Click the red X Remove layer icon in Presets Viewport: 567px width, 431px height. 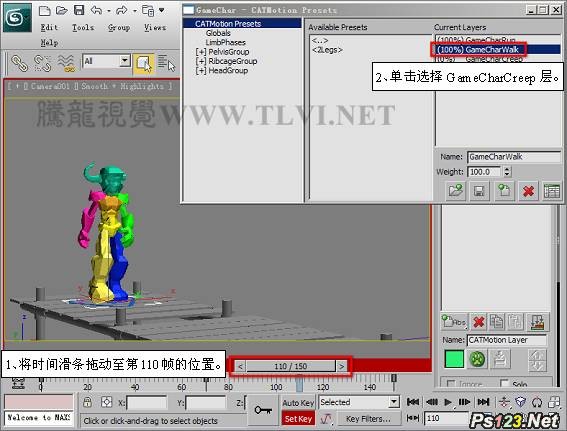click(x=528, y=191)
